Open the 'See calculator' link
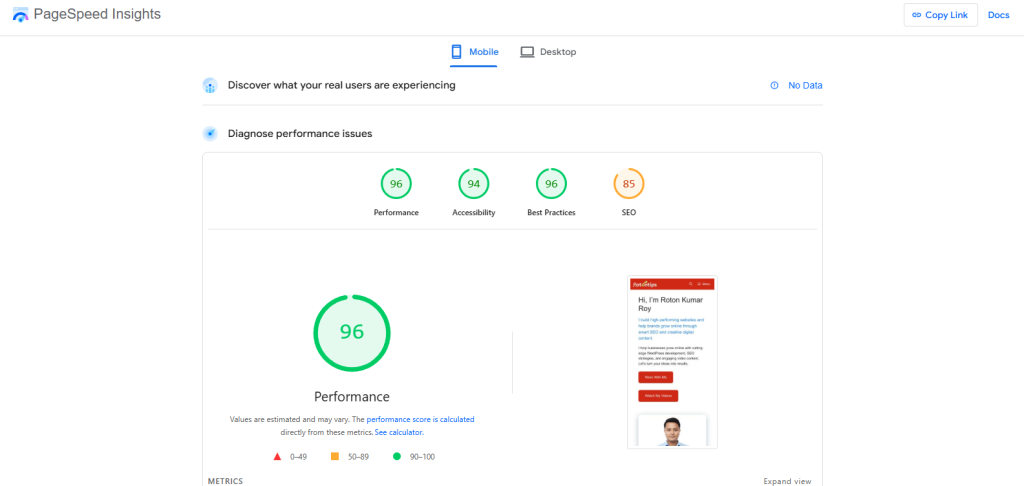Image resolution: width=1024 pixels, height=486 pixels. tap(399, 432)
